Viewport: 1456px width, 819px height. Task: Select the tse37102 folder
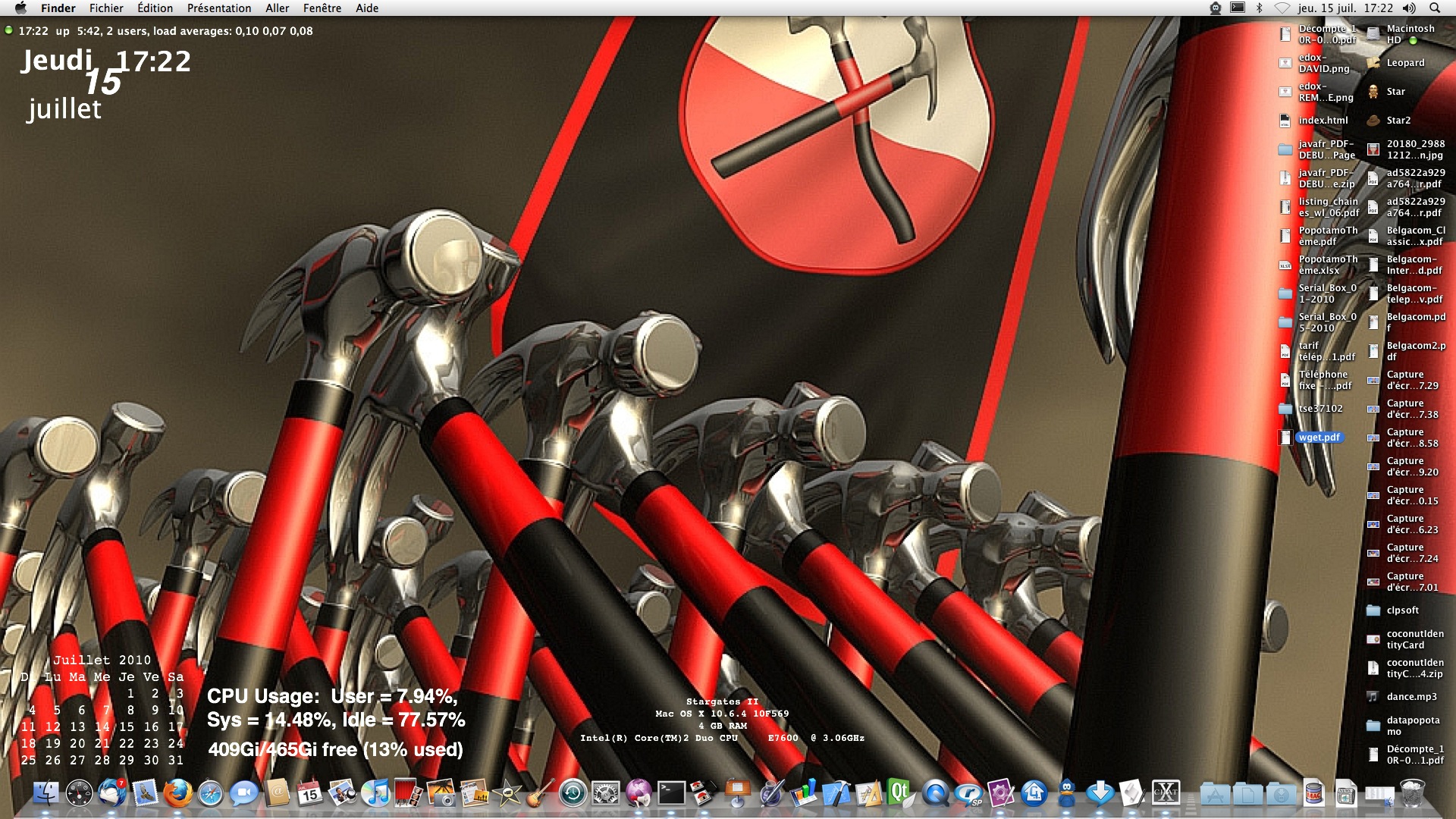[1310, 409]
